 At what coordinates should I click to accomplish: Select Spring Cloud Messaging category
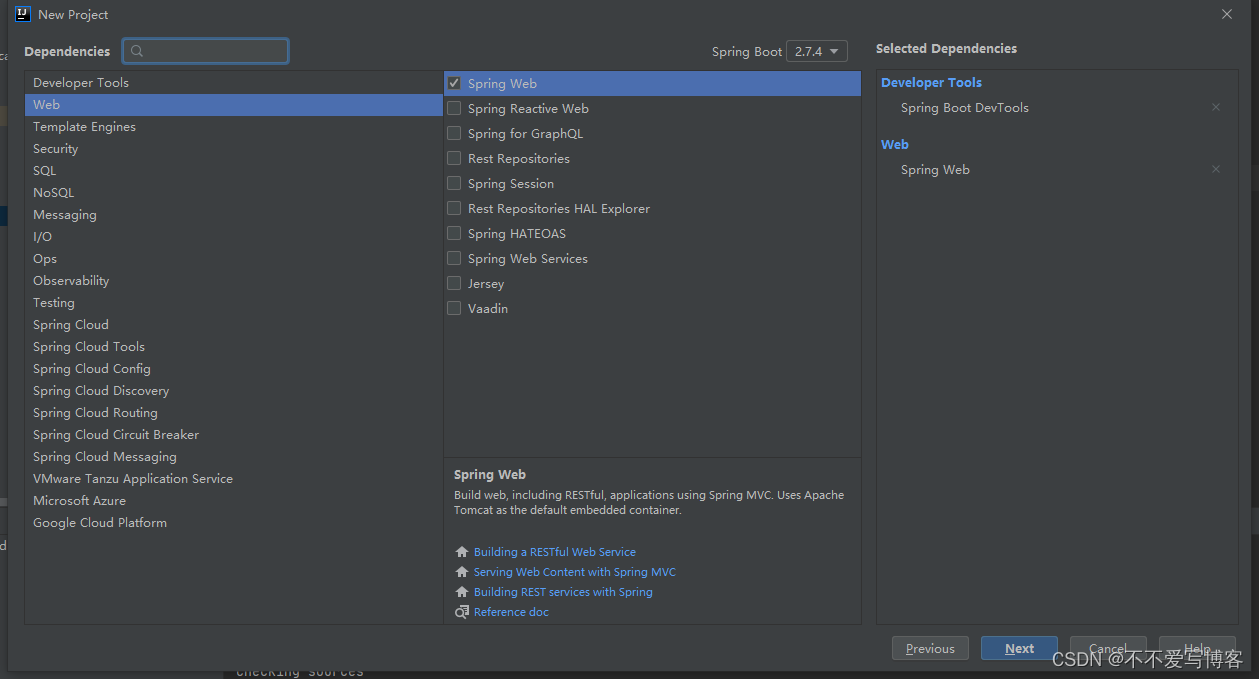click(234, 457)
